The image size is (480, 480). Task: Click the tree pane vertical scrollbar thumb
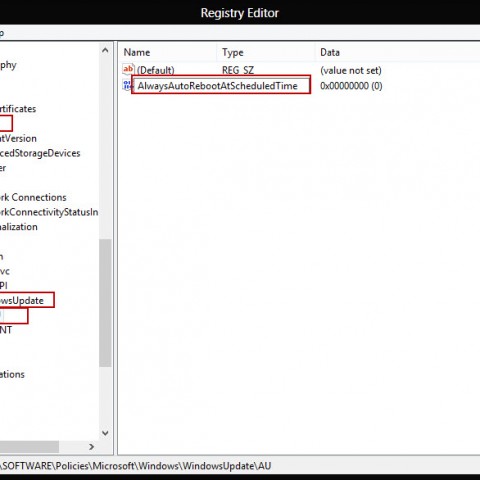click(105, 303)
